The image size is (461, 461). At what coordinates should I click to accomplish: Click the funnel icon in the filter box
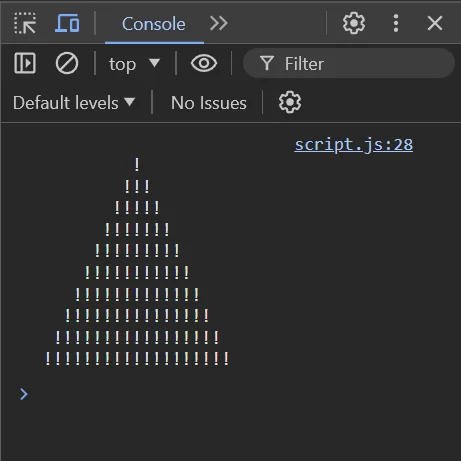267,63
